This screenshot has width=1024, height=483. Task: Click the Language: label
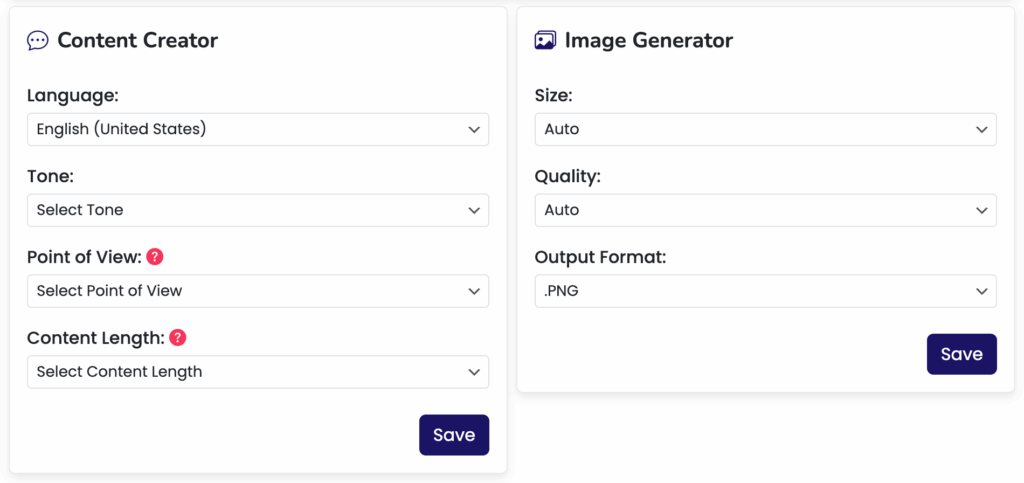point(72,96)
